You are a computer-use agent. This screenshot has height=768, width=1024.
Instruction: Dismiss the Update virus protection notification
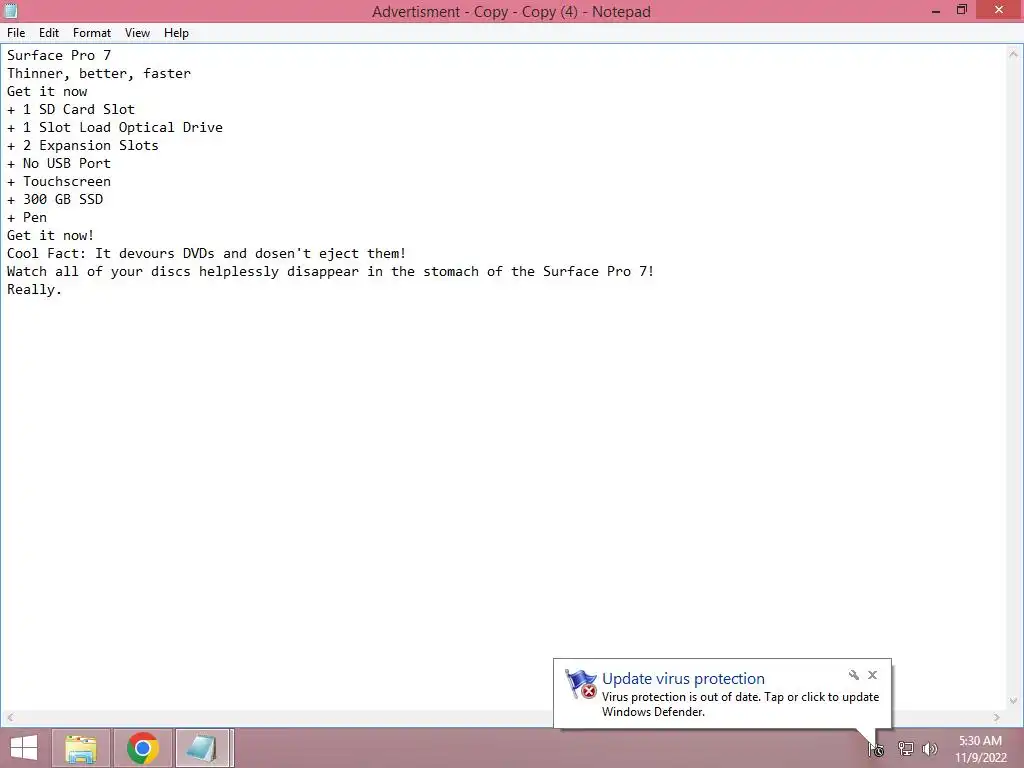click(872, 675)
